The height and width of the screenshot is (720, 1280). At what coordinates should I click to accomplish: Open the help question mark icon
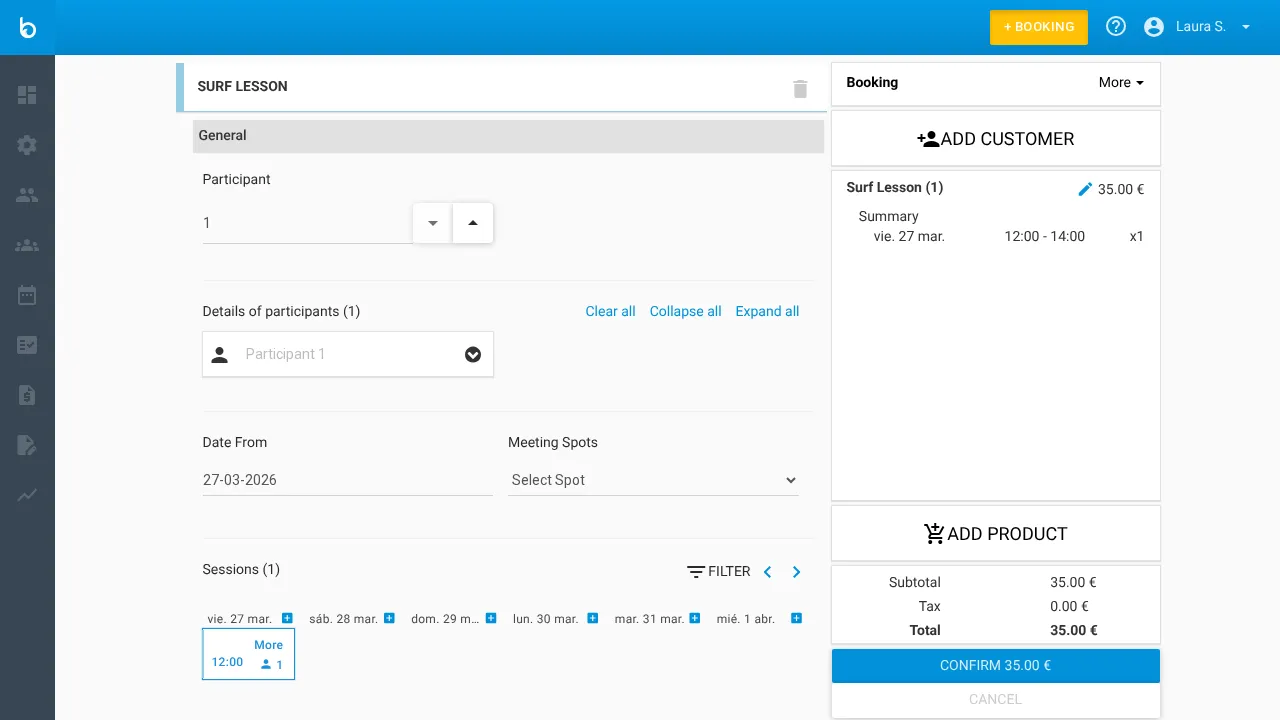click(x=1116, y=27)
